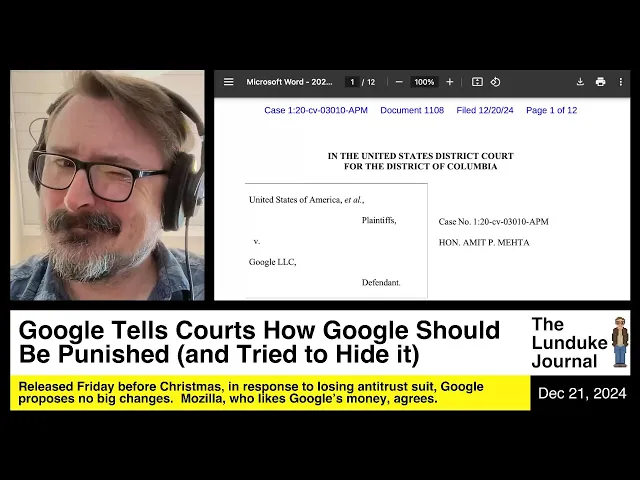The width and height of the screenshot is (640, 480).
Task: Click the headline 'Google Tells Courts How Google Should'
Action: (259, 330)
